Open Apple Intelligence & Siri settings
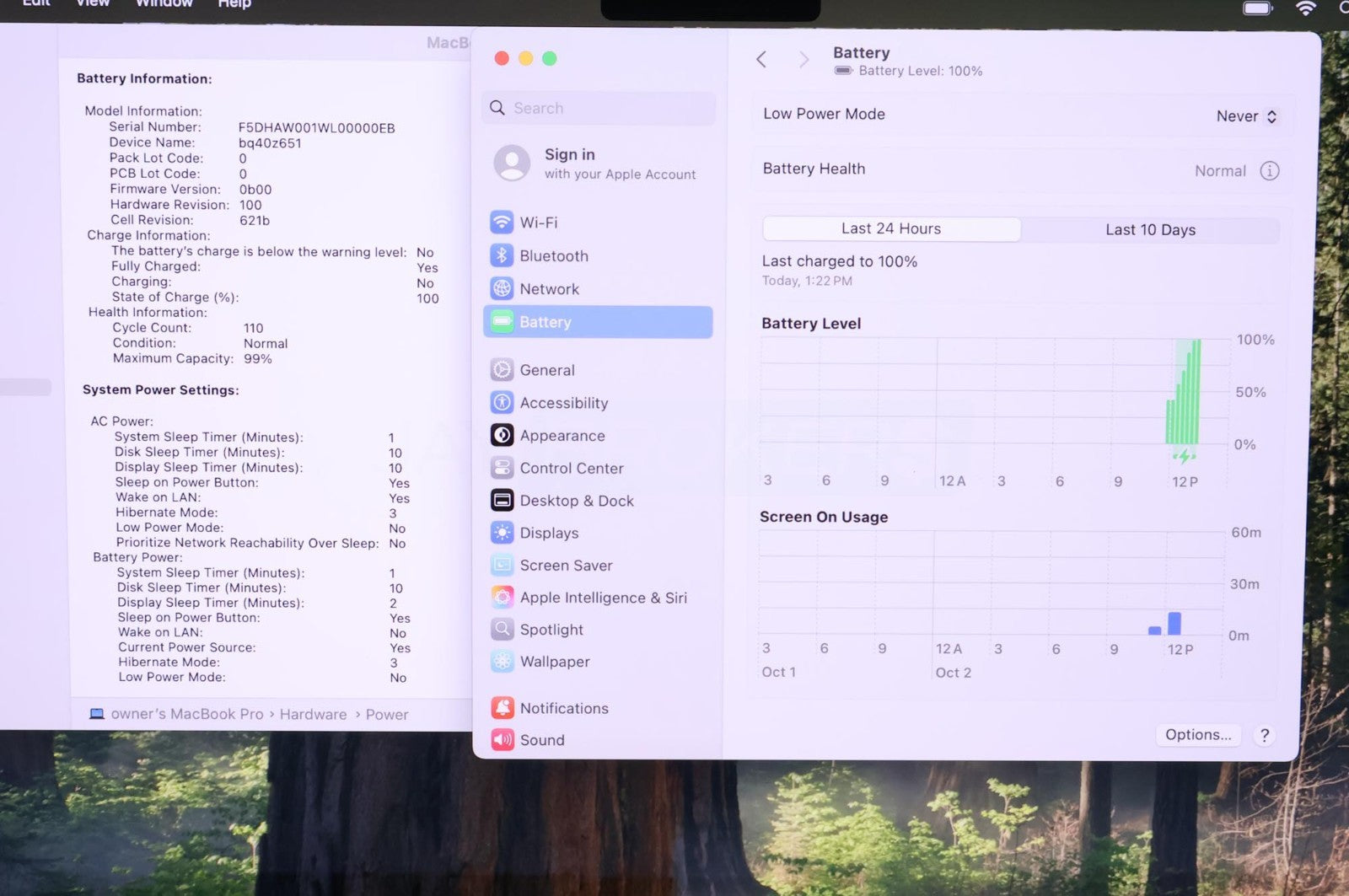Screen dimensions: 1349x896 603,598
